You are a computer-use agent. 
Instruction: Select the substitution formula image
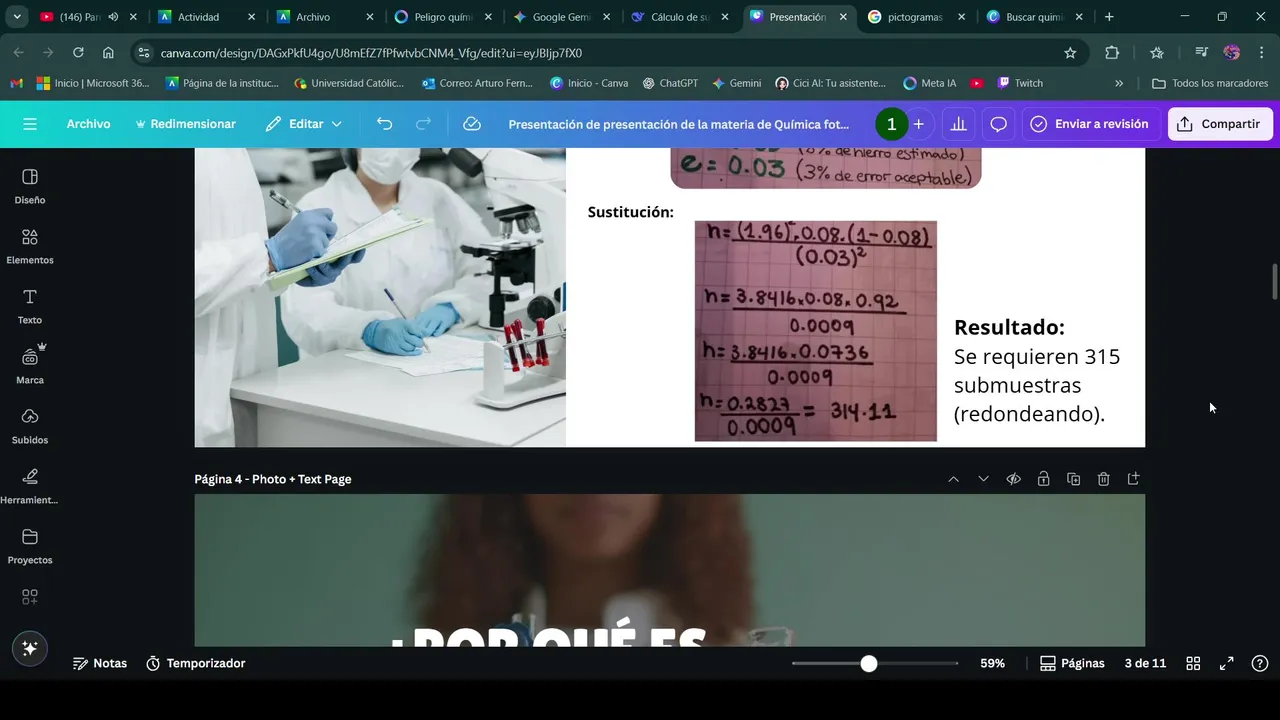click(x=816, y=331)
